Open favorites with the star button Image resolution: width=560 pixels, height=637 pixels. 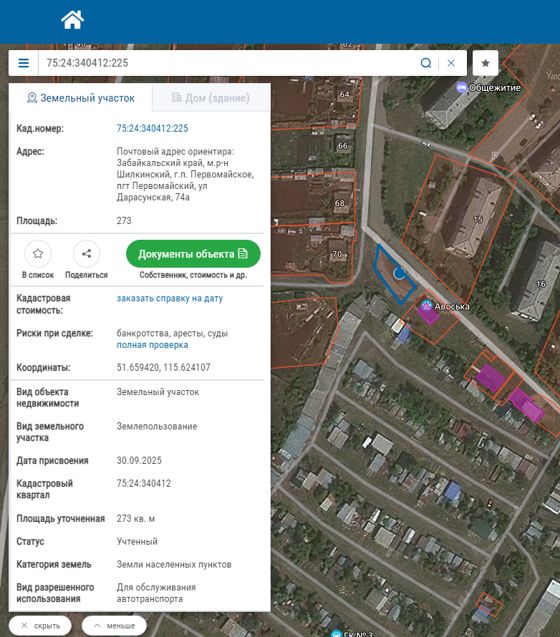pyautogui.click(x=485, y=63)
